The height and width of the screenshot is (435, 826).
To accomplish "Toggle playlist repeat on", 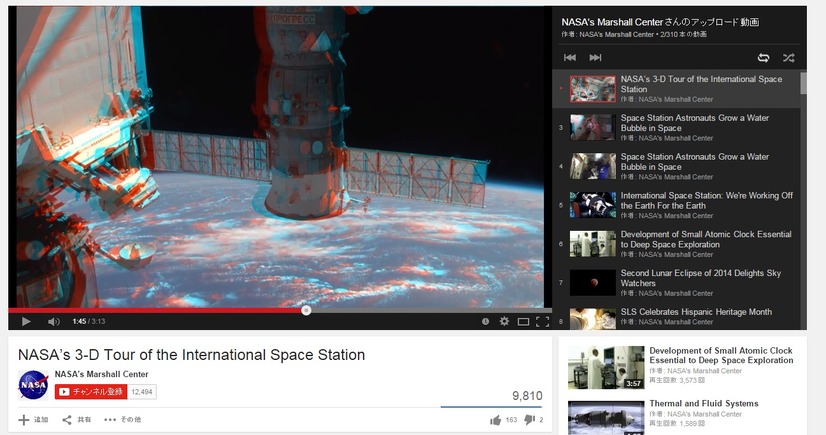I will pos(764,57).
